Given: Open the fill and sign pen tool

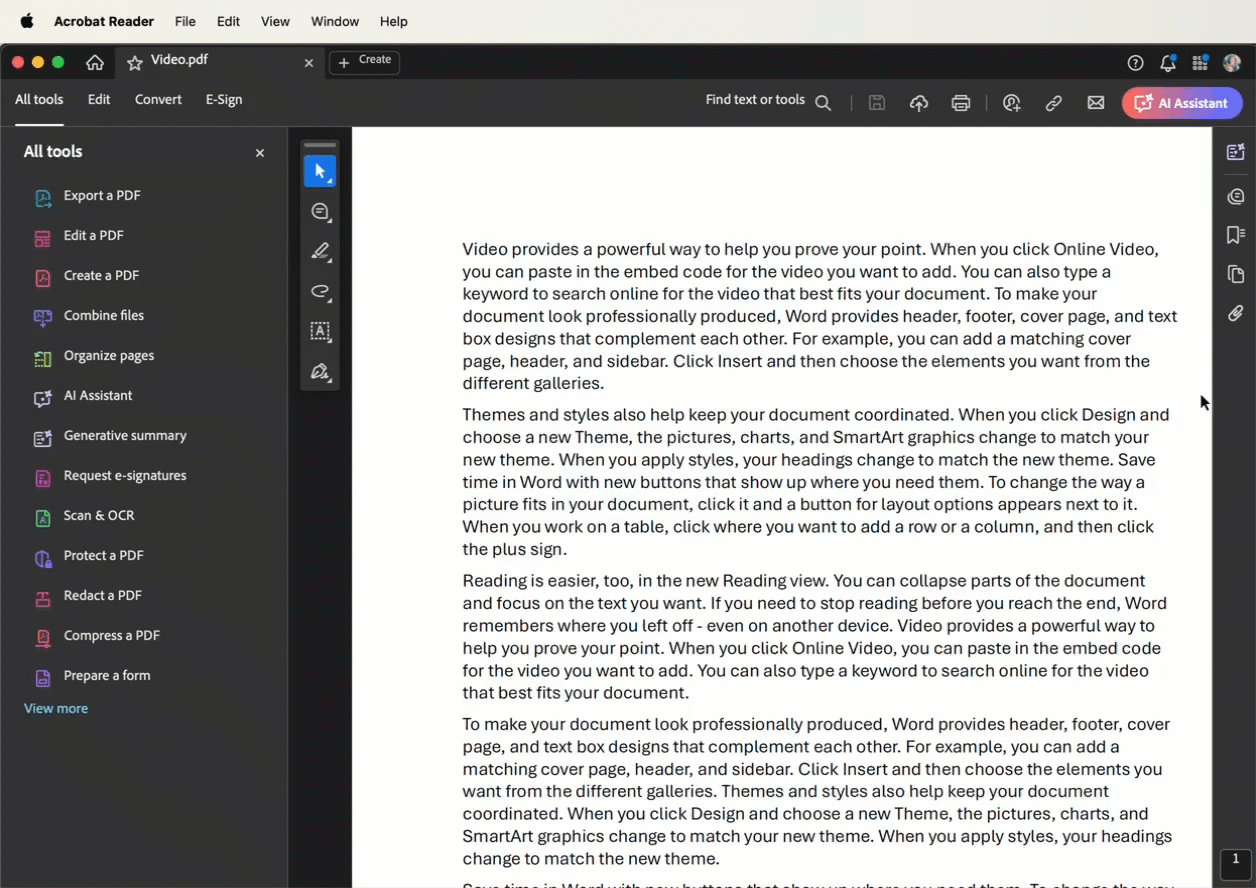Looking at the screenshot, I should point(320,372).
